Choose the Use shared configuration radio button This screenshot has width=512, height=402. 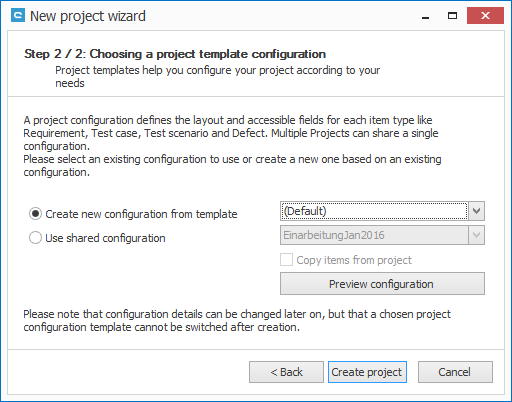tap(35, 238)
